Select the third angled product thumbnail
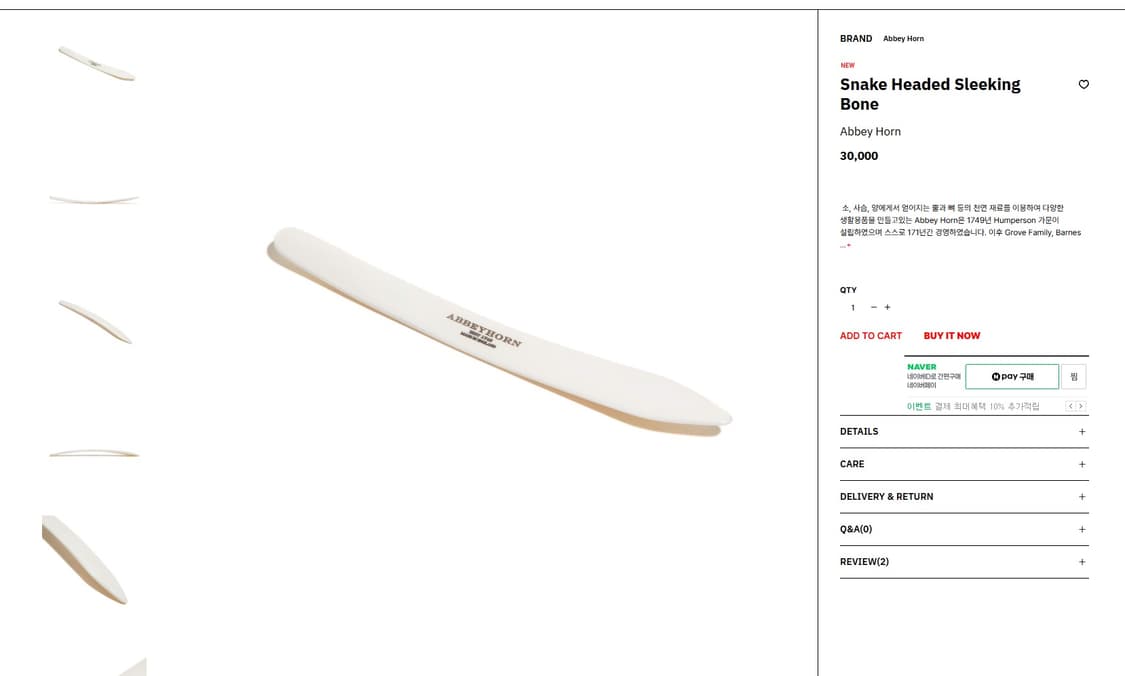The height and width of the screenshot is (676, 1125). pos(95,321)
